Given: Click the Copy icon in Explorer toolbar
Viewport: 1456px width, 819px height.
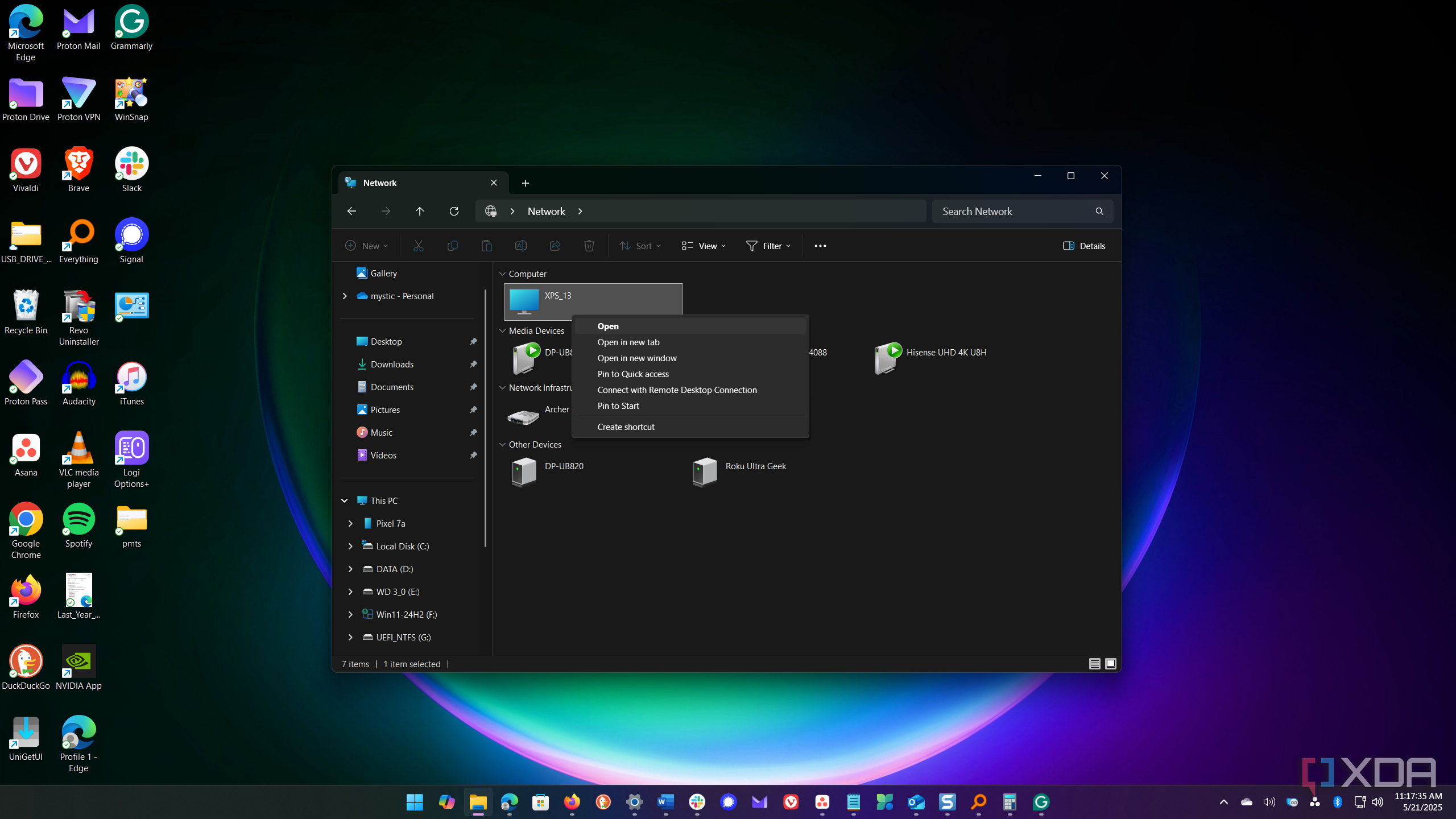Looking at the screenshot, I should pyautogui.click(x=453, y=246).
